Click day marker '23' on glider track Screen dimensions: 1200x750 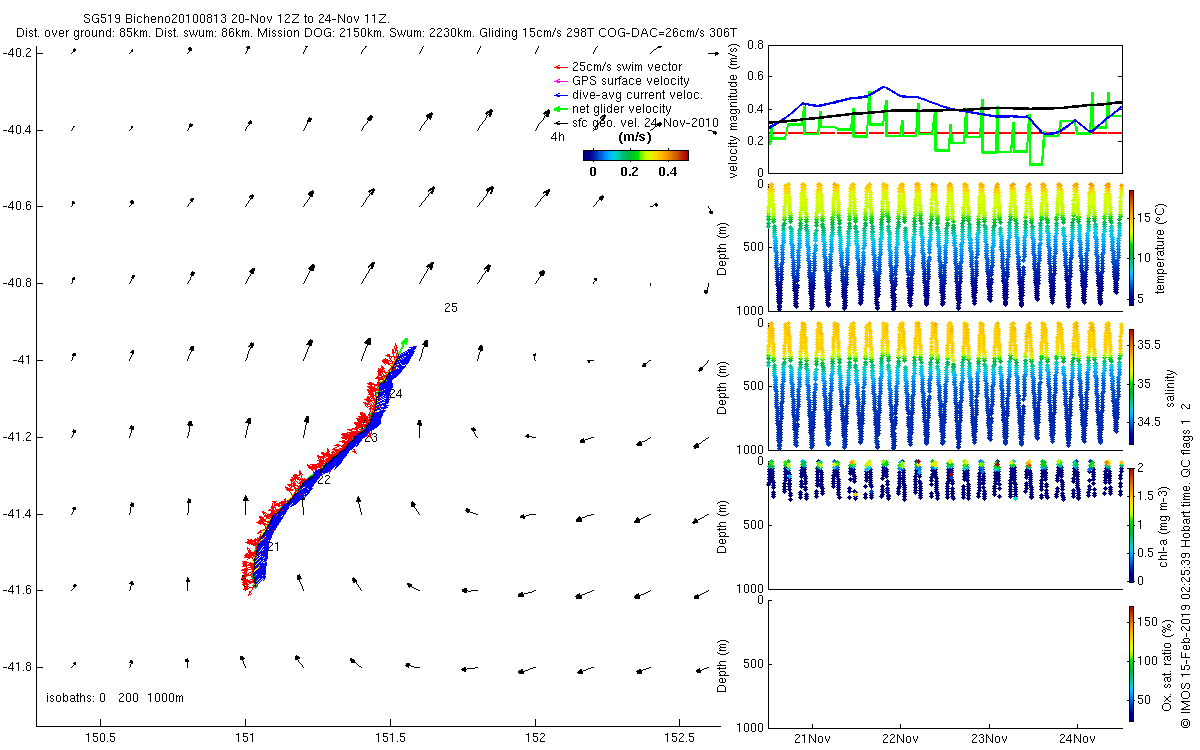coord(371,438)
